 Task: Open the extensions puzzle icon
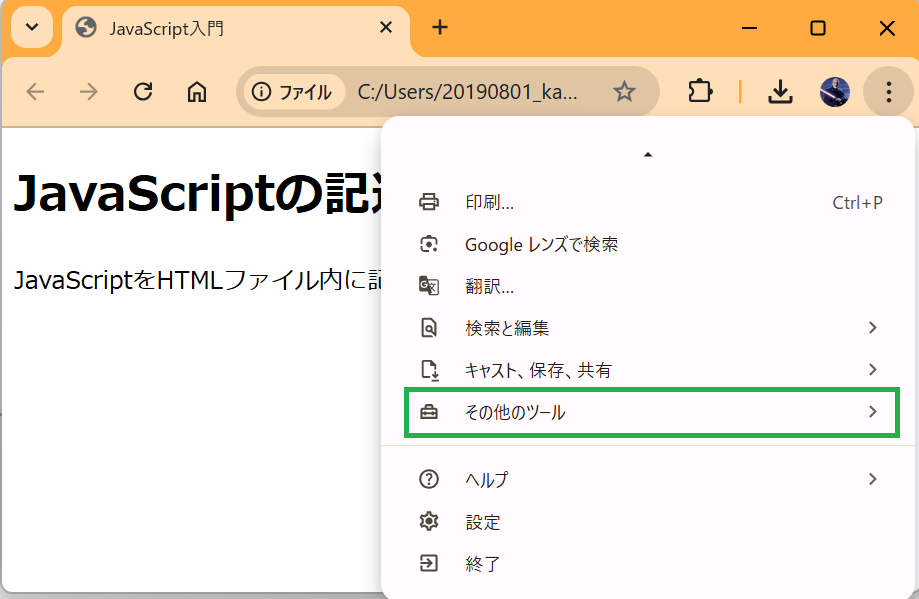[x=700, y=92]
